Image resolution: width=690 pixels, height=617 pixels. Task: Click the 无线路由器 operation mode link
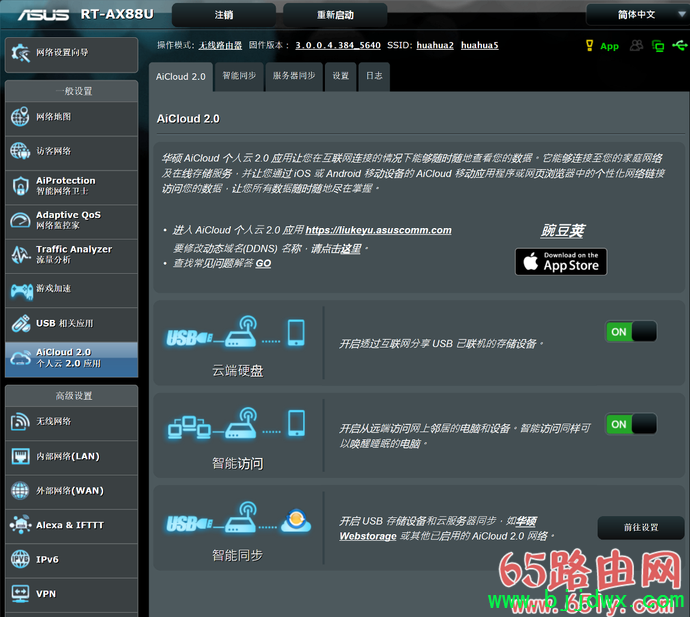(x=220, y=45)
